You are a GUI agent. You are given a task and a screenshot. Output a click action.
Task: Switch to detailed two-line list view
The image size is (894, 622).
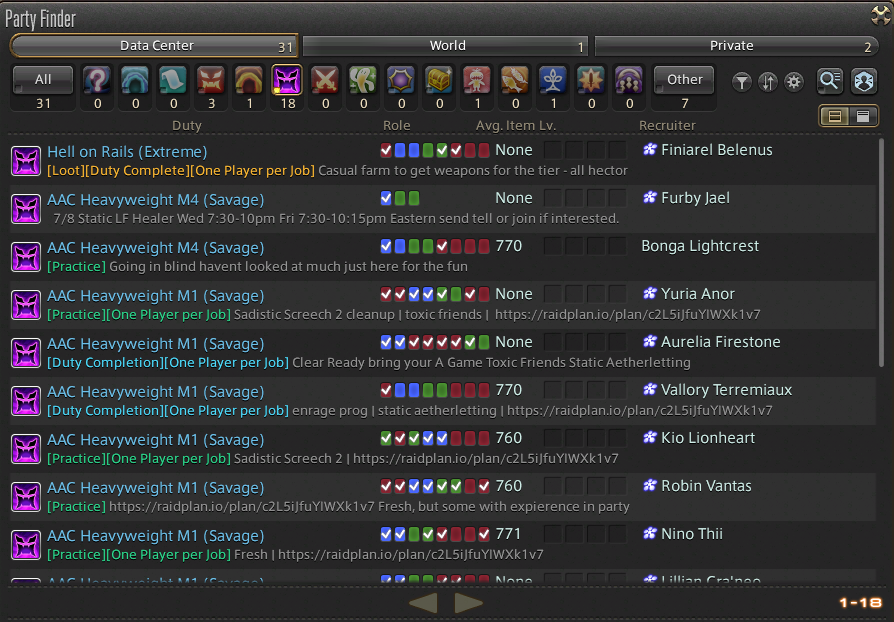point(835,117)
